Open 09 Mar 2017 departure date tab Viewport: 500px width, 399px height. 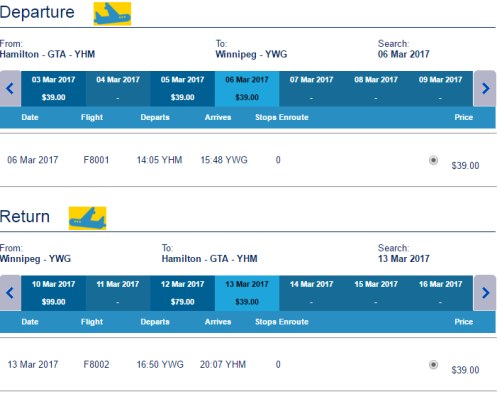tap(440, 89)
